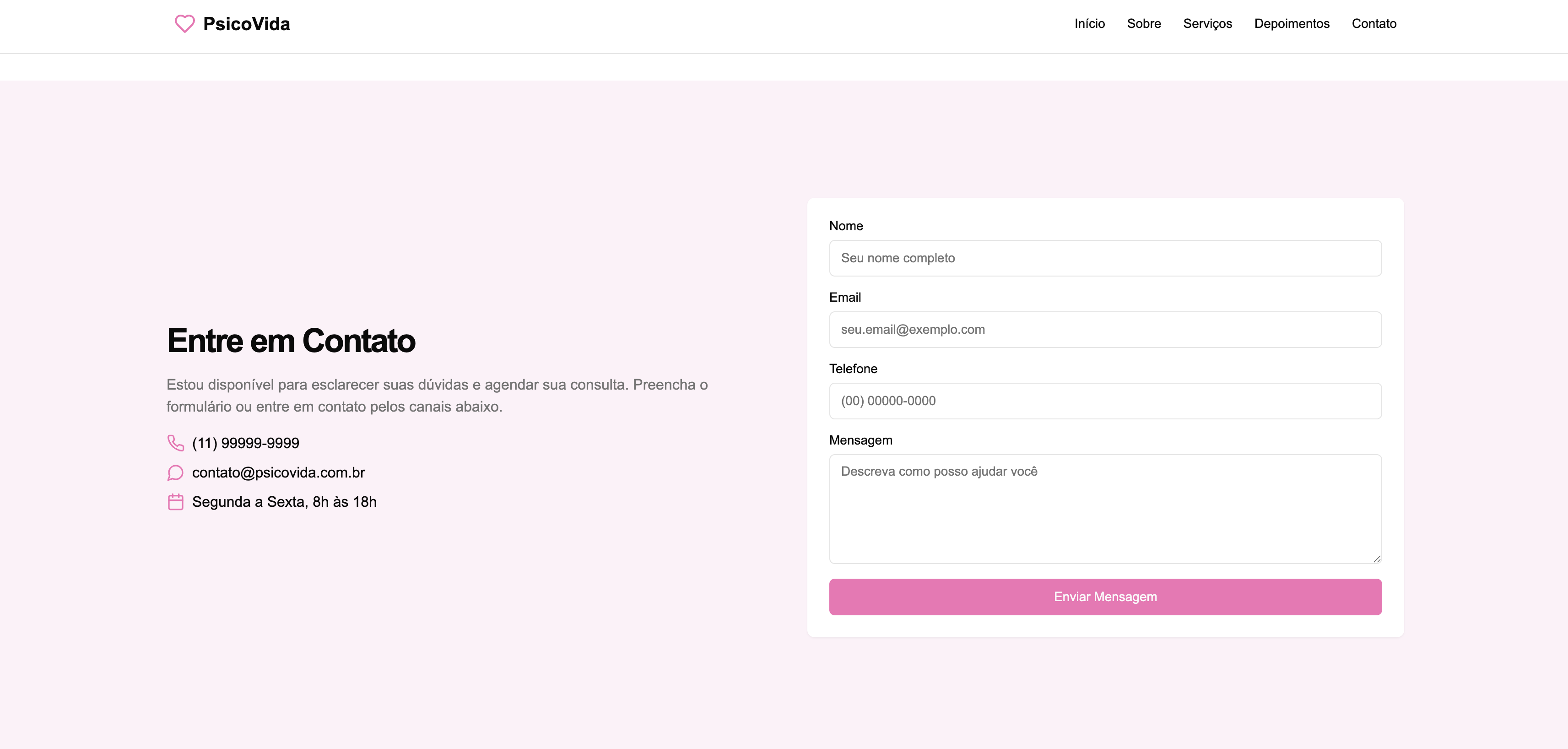Image resolution: width=1568 pixels, height=749 pixels.
Task: Click the calendar icon beside the schedule
Action: pos(175,502)
